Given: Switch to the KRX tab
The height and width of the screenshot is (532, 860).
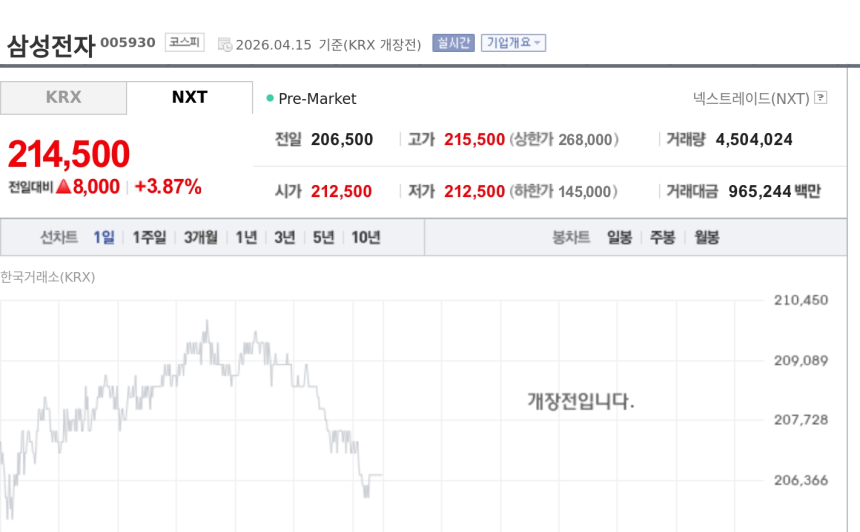Looking at the screenshot, I should pos(63,98).
